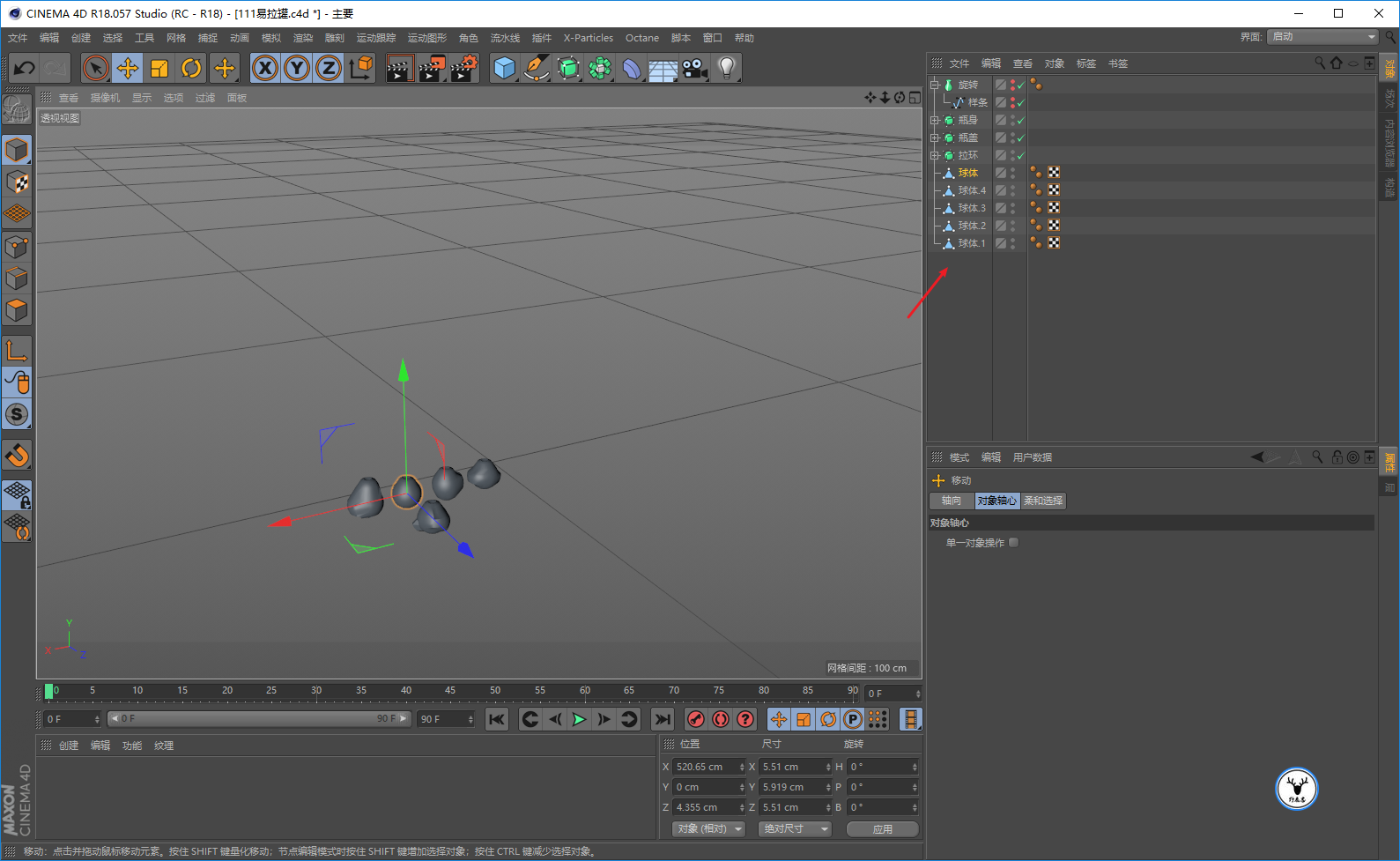
Task: Switch to the 柔和选择 tab
Action: tap(1043, 501)
